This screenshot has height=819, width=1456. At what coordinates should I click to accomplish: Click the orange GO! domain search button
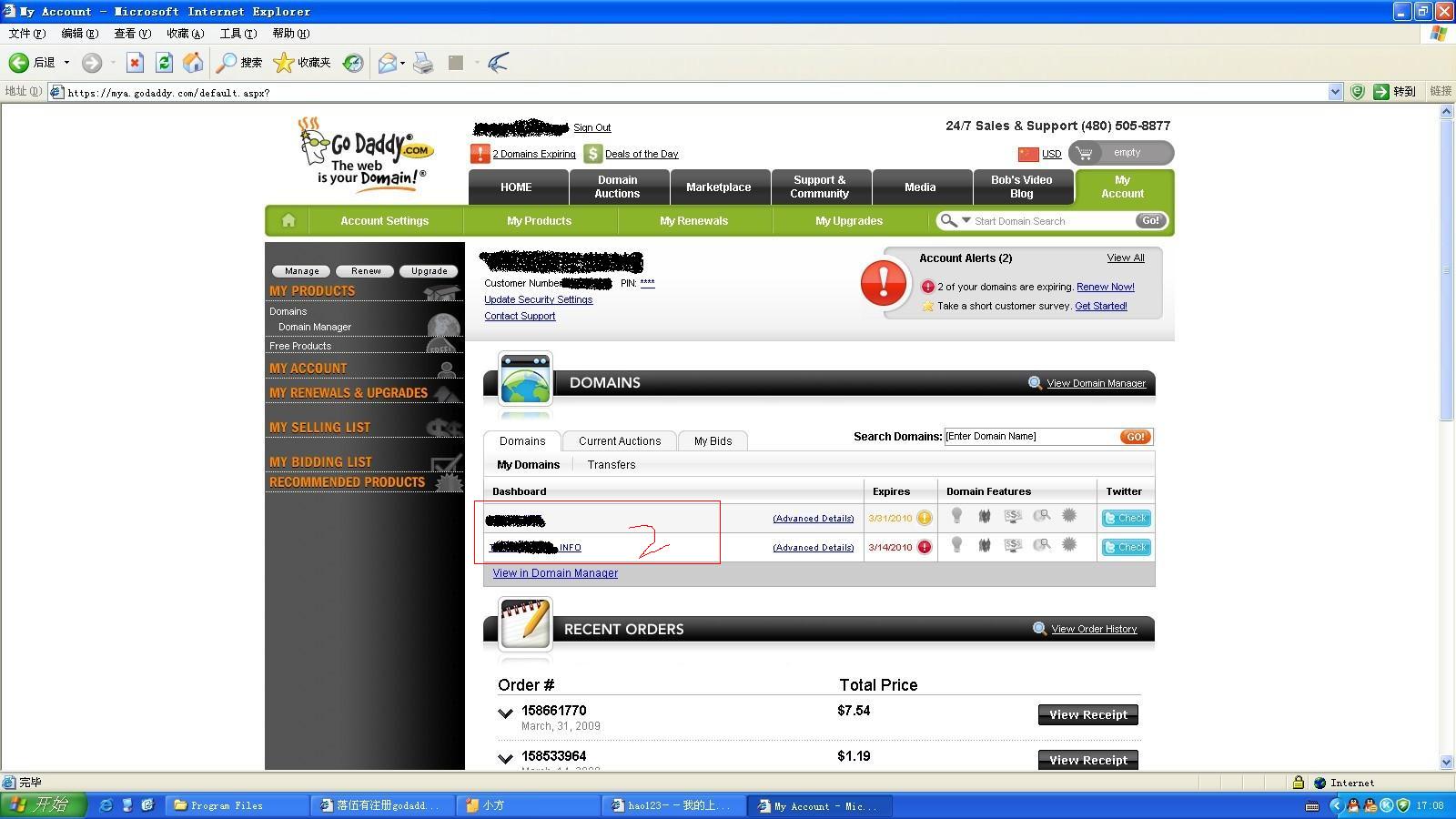pos(1136,437)
